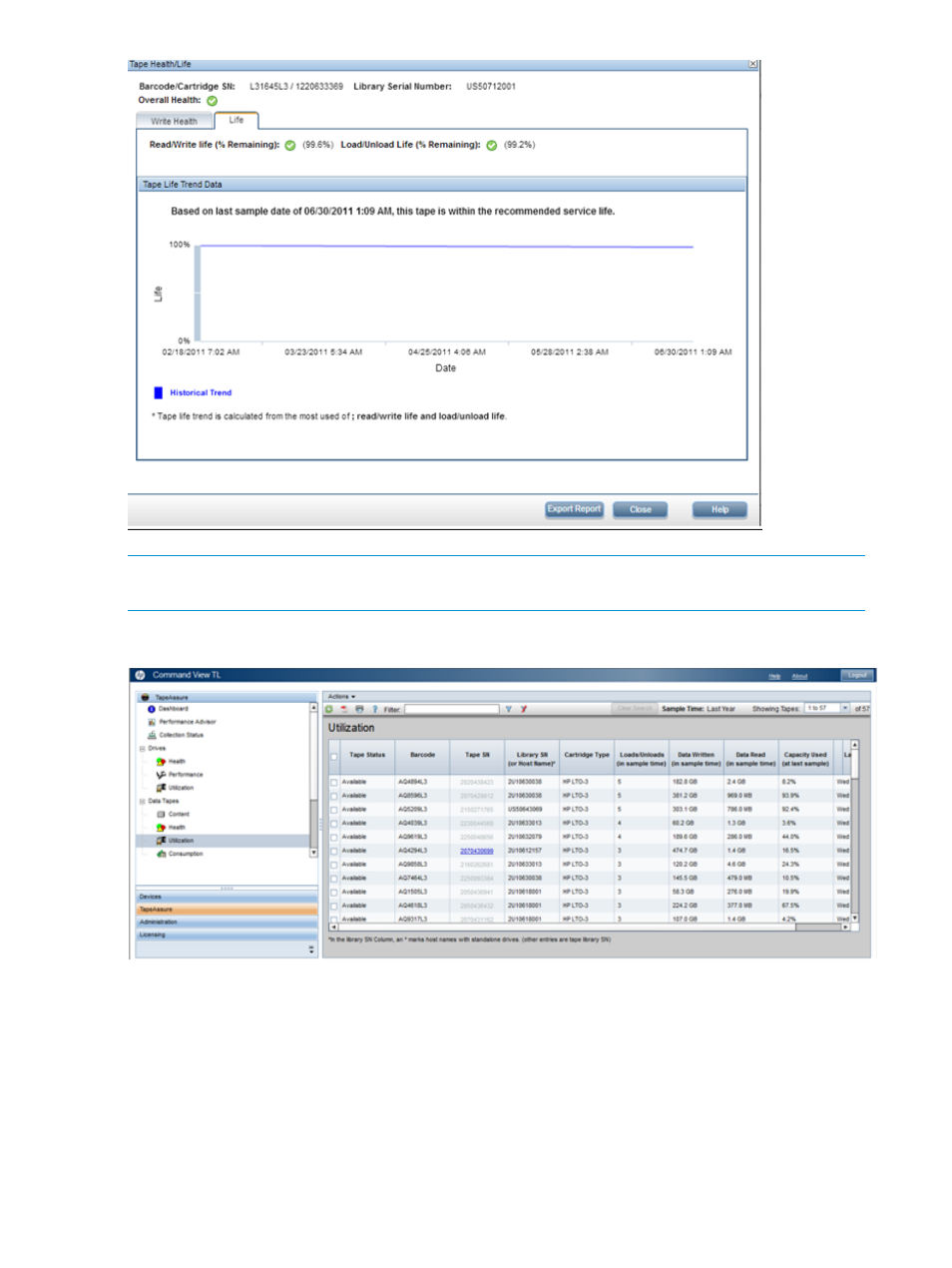Expand the navigation pane overflow chevron
The image size is (952, 1268).
(x=311, y=950)
